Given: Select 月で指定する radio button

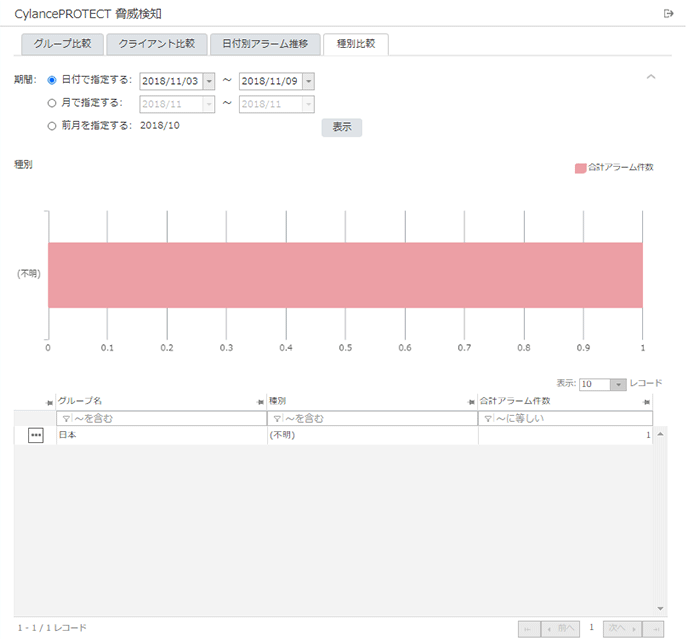Looking at the screenshot, I should click(52, 103).
